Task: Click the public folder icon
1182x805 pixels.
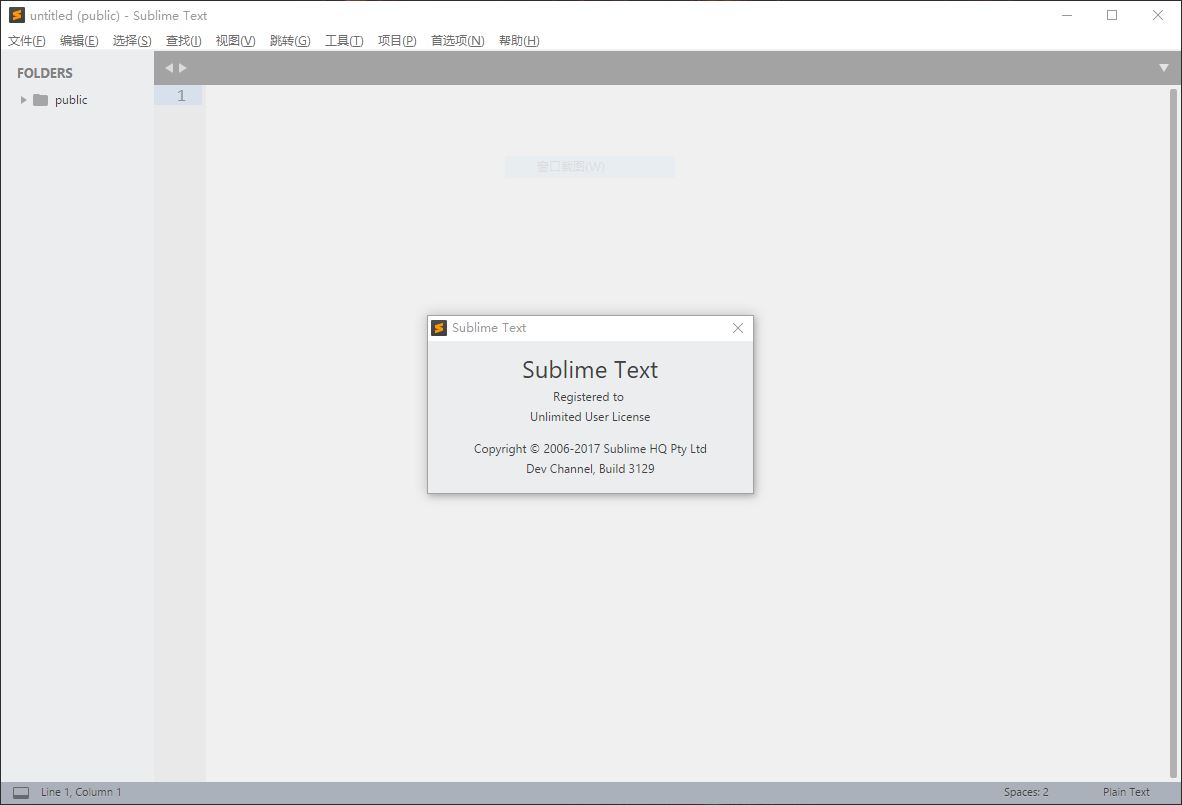Action: [40, 100]
